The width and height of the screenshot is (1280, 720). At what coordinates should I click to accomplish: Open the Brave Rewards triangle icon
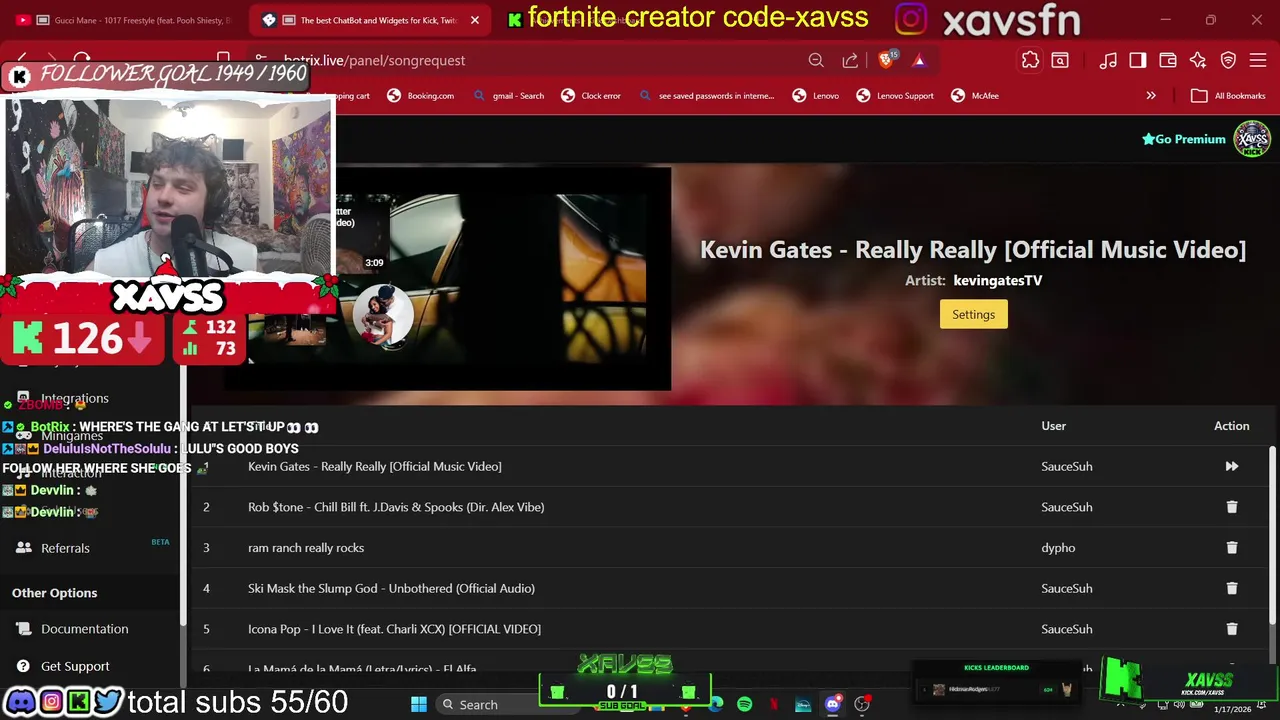click(919, 60)
